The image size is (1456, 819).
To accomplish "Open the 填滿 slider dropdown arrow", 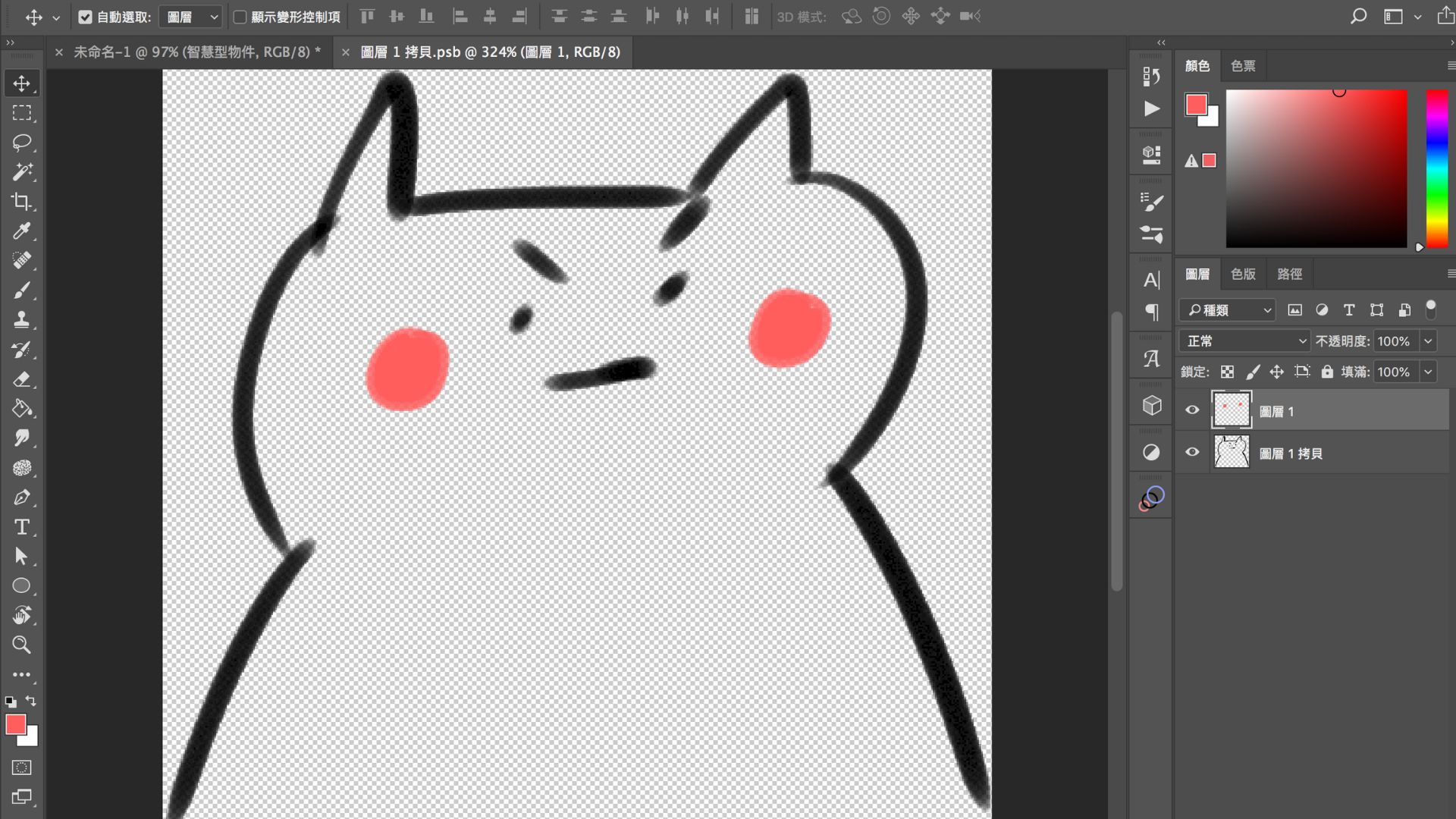I will click(x=1428, y=372).
